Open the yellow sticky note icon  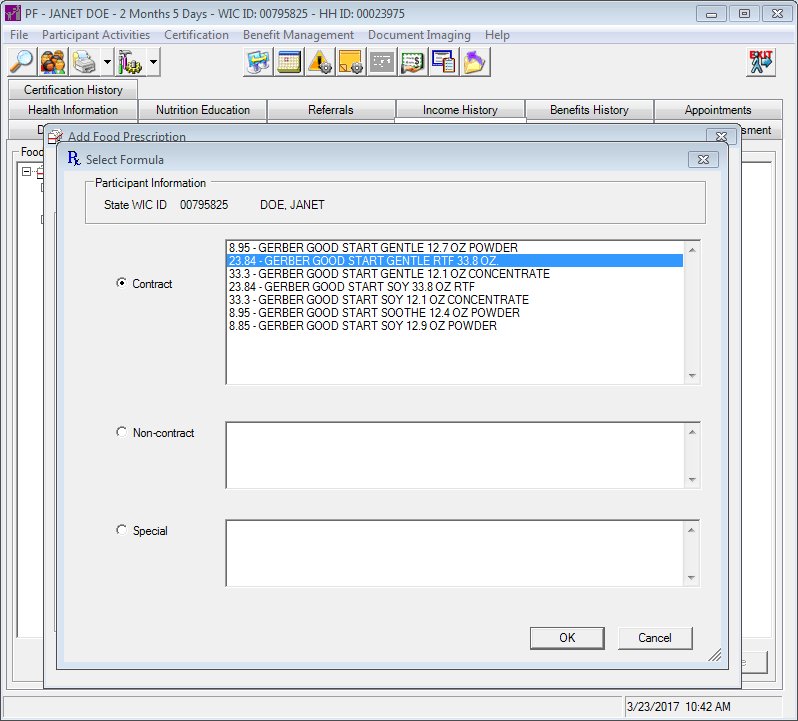tap(351, 62)
